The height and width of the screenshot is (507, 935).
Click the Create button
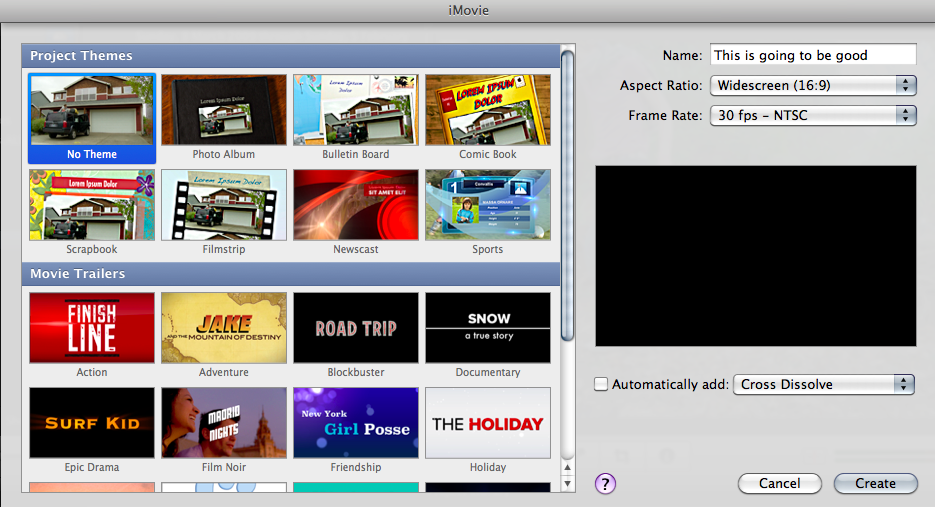(875, 483)
